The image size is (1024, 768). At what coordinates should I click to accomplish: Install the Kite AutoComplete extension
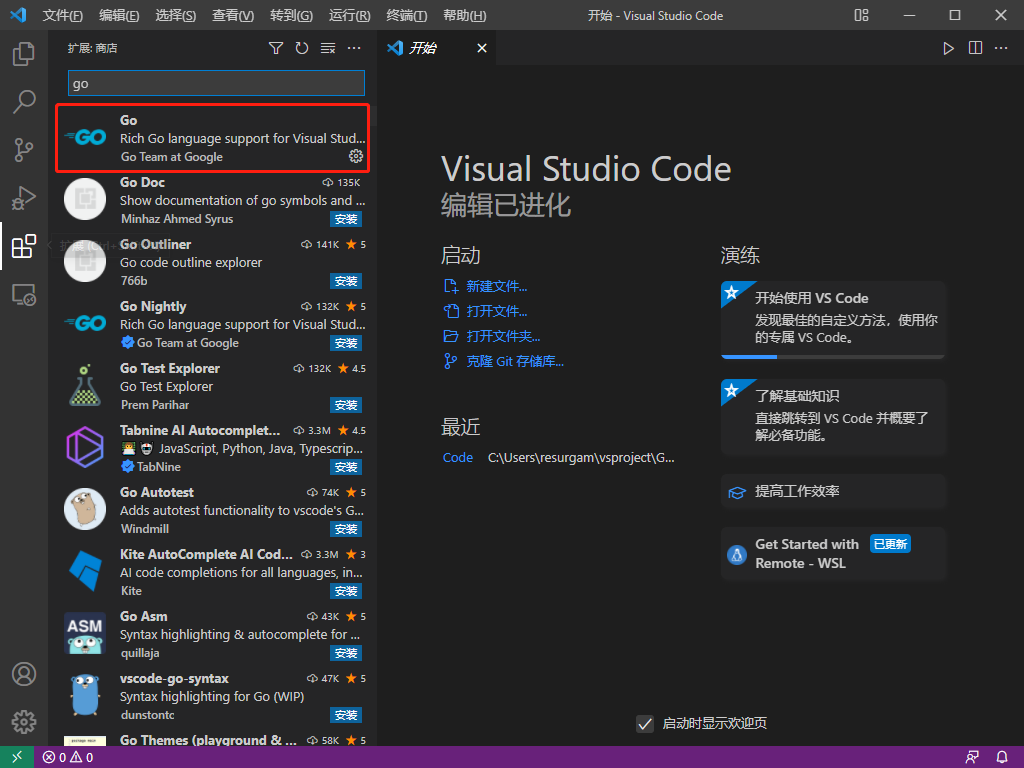click(x=346, y=592)
